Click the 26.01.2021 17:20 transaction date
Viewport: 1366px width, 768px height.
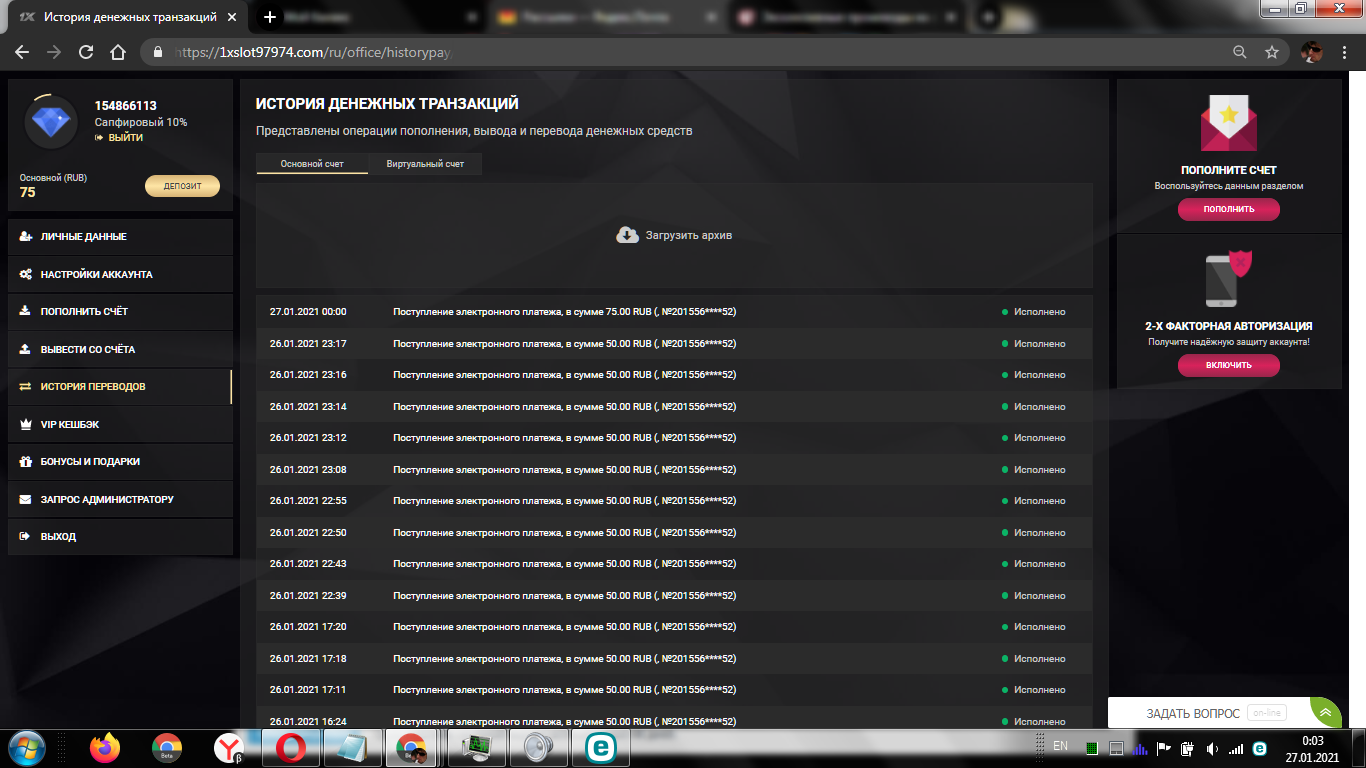(x=308, y=627)
